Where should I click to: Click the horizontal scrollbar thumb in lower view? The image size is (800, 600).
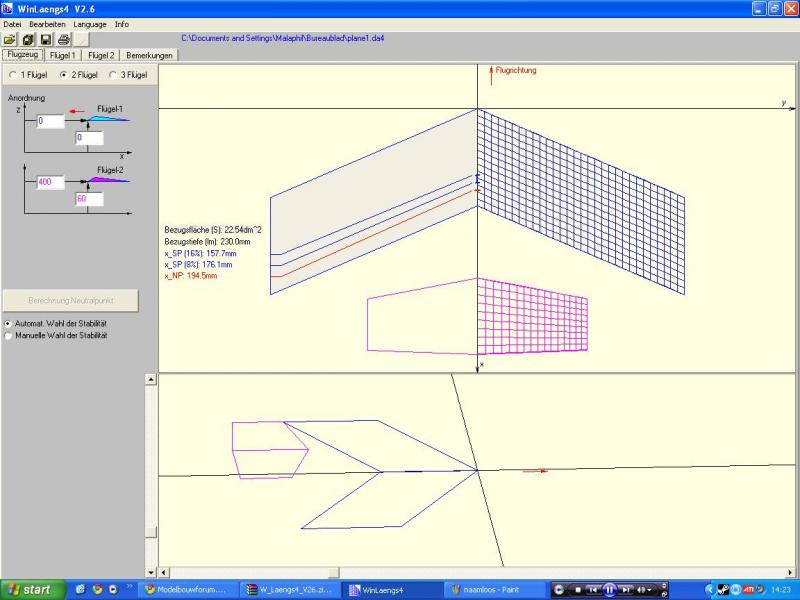click(x=334, y=572)
